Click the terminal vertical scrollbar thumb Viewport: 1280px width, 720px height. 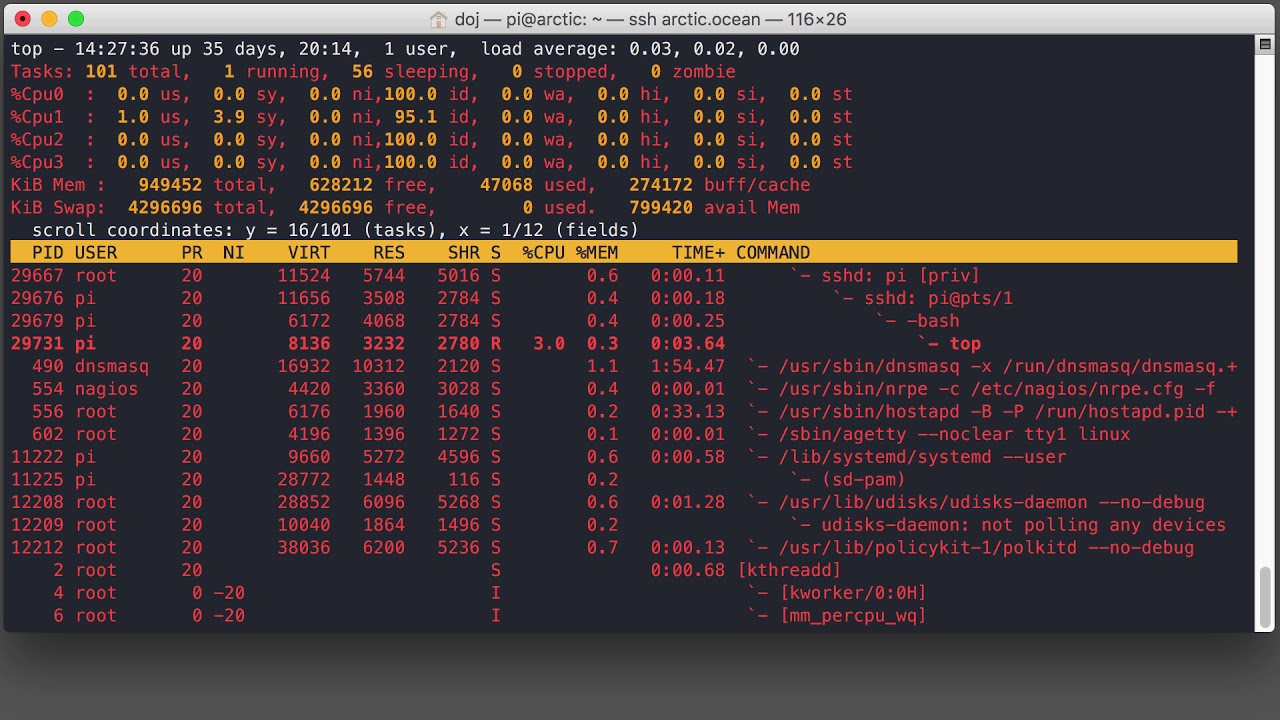1267,597
